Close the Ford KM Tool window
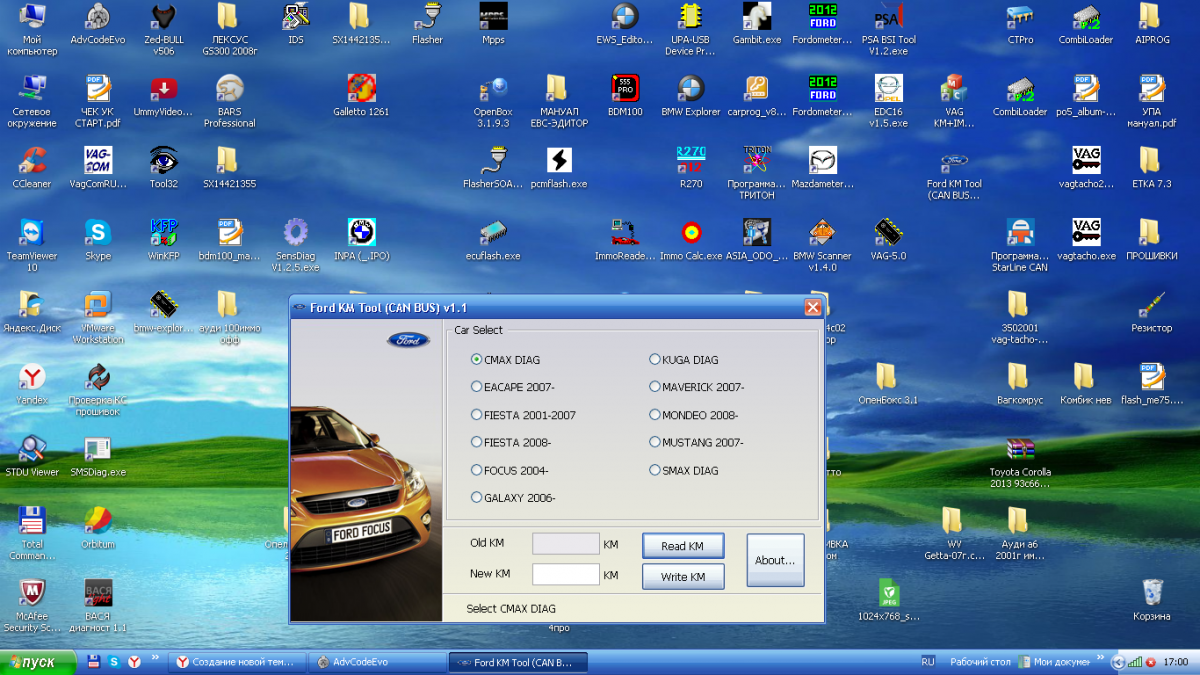The width and height of the screenshot is (1200, 675). click(813, 307)
